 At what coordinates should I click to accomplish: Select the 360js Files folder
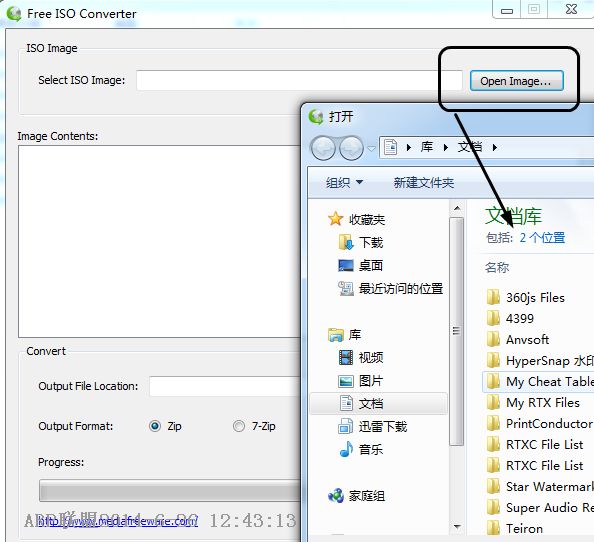tap(525, 298)
